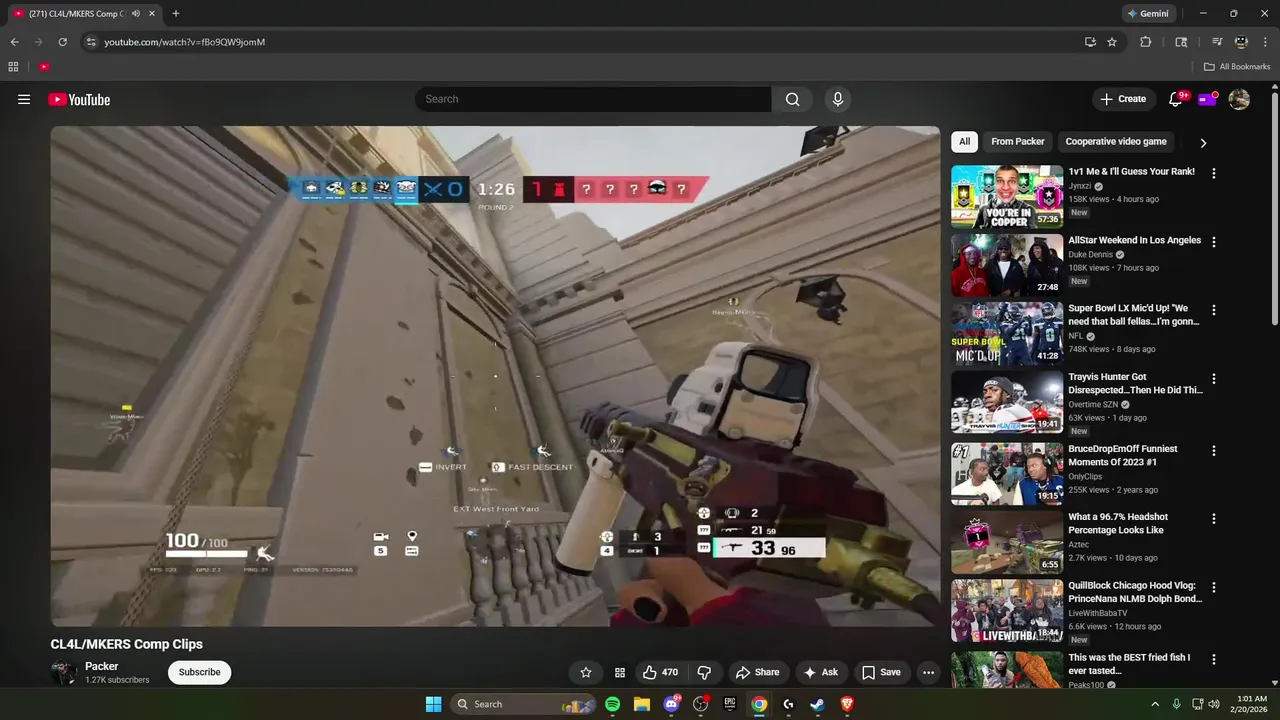The height and width of the screenshot is (720, 1280).
Task: Open the Super Bowl Mic'd Up thumbnail
Action: 1007,334
